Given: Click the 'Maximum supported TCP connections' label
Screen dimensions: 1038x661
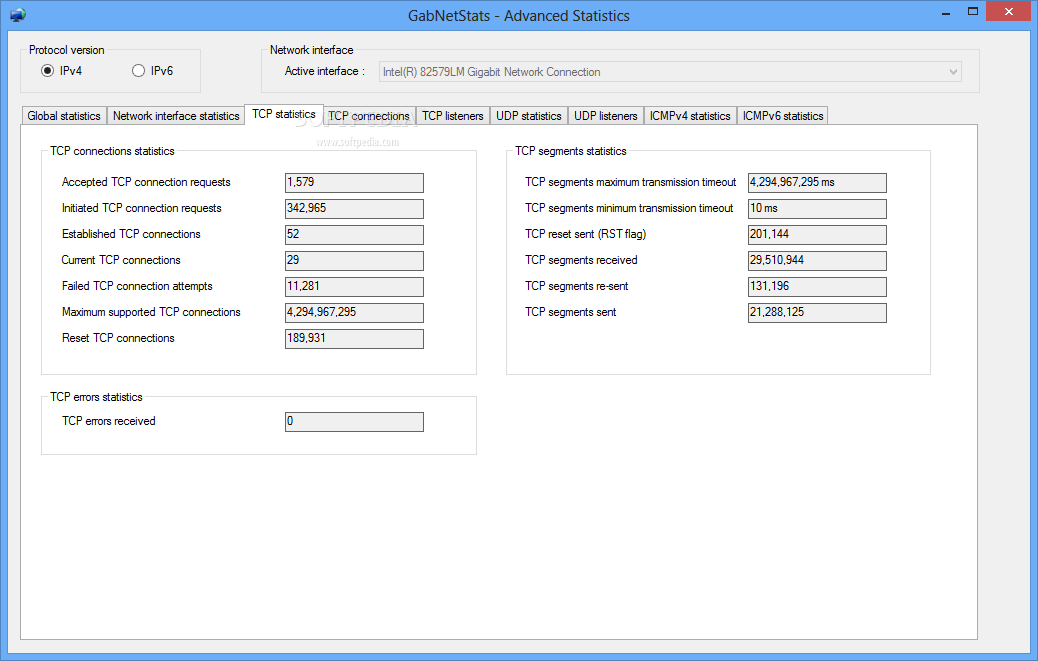Looking at the screenshot, I should (x=151, y=312).
